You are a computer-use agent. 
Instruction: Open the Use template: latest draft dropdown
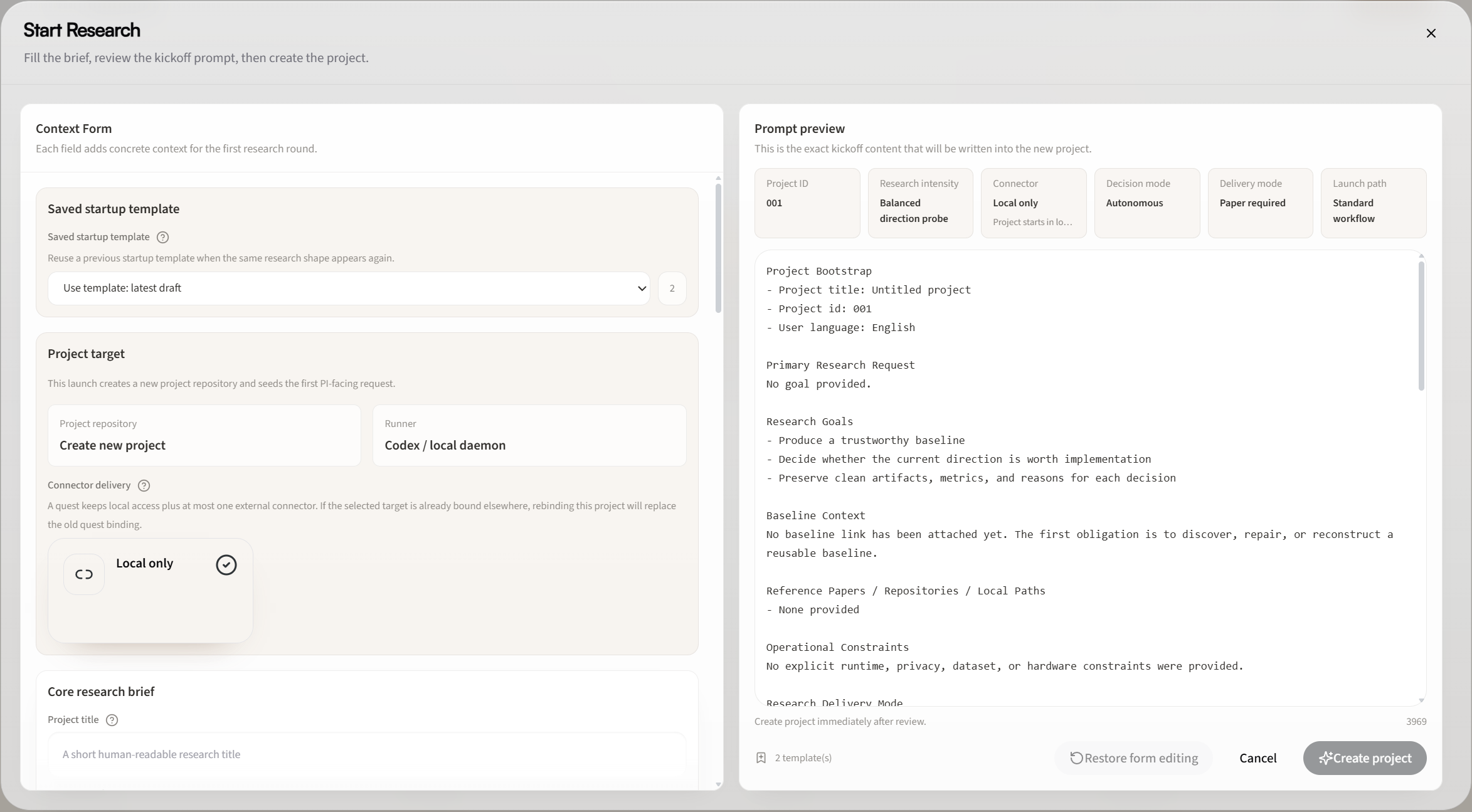coord(349,288)
